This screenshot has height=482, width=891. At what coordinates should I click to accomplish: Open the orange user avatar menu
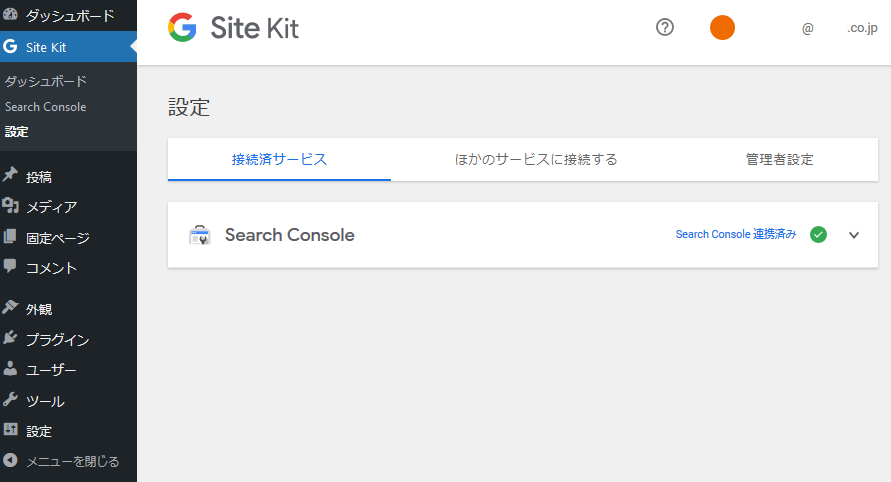[x=722, y=28]
